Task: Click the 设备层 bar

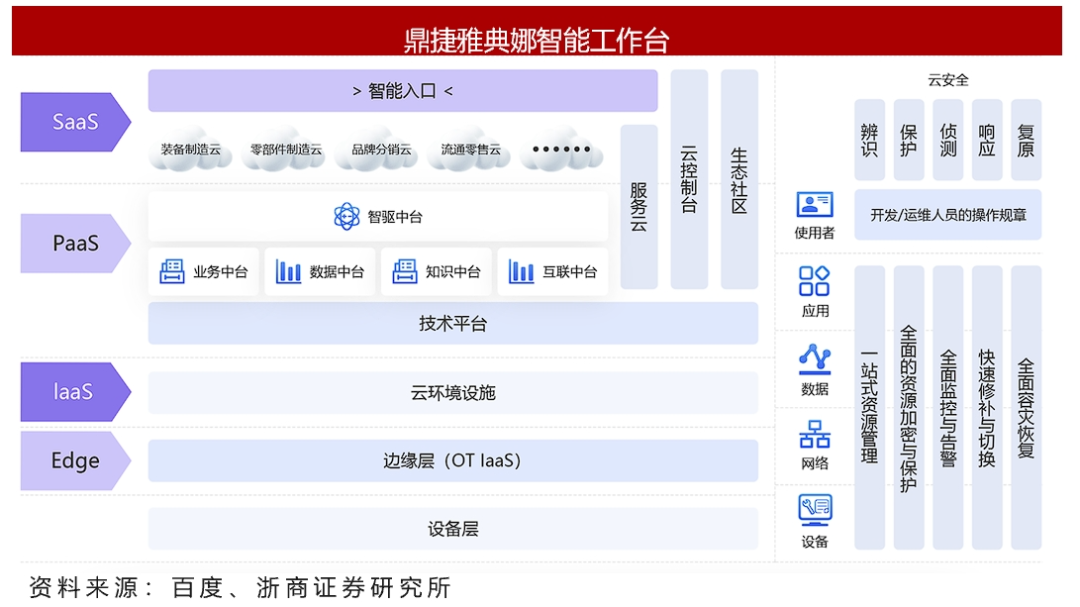Action: point(453,528)
